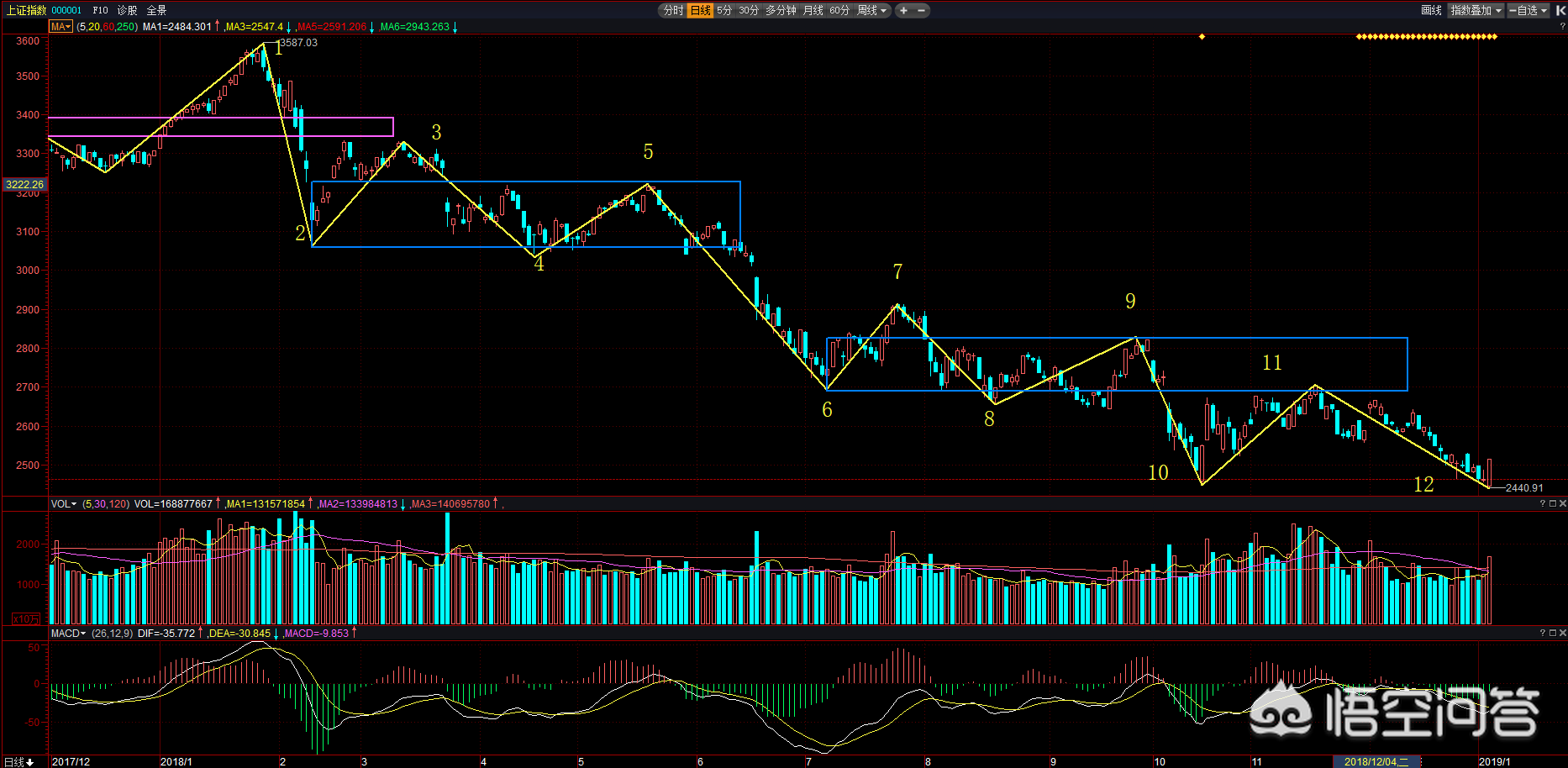The width and height of the screenshot is (1568, 768).
Task: Click the x10万 volume unit label
Action: pos(25,619)
